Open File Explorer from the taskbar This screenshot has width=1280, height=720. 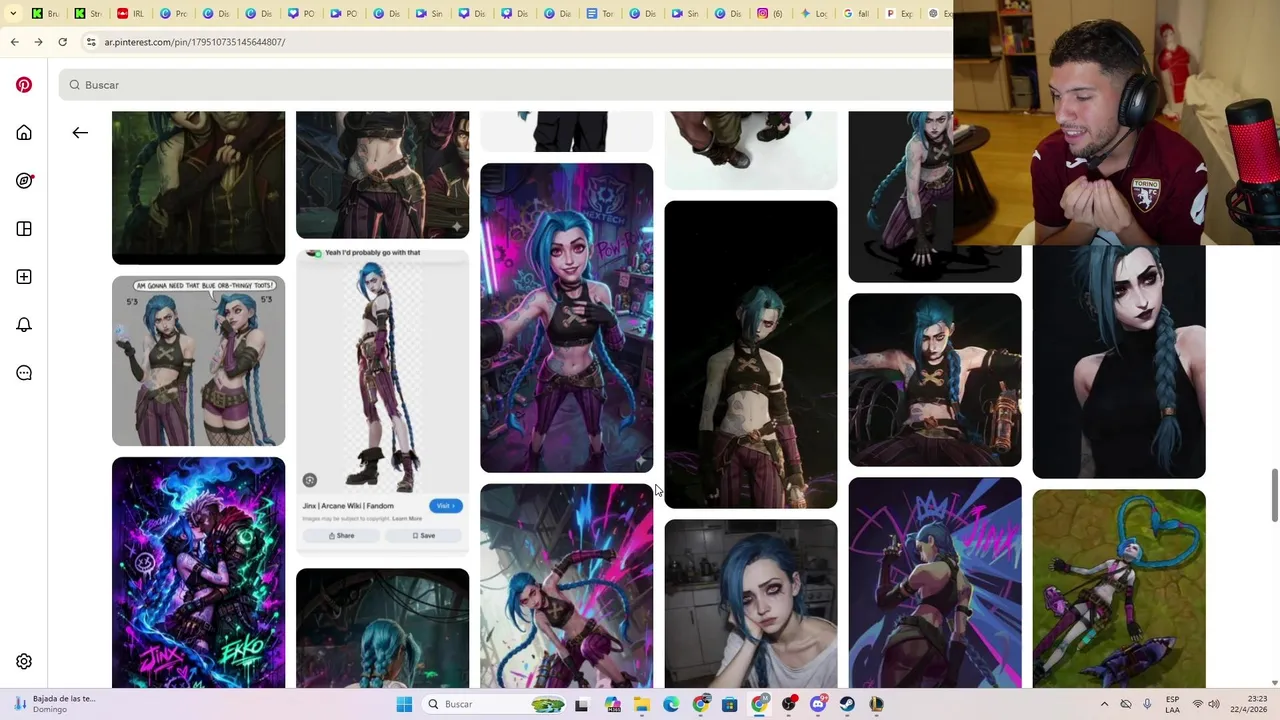pos(641,704)
